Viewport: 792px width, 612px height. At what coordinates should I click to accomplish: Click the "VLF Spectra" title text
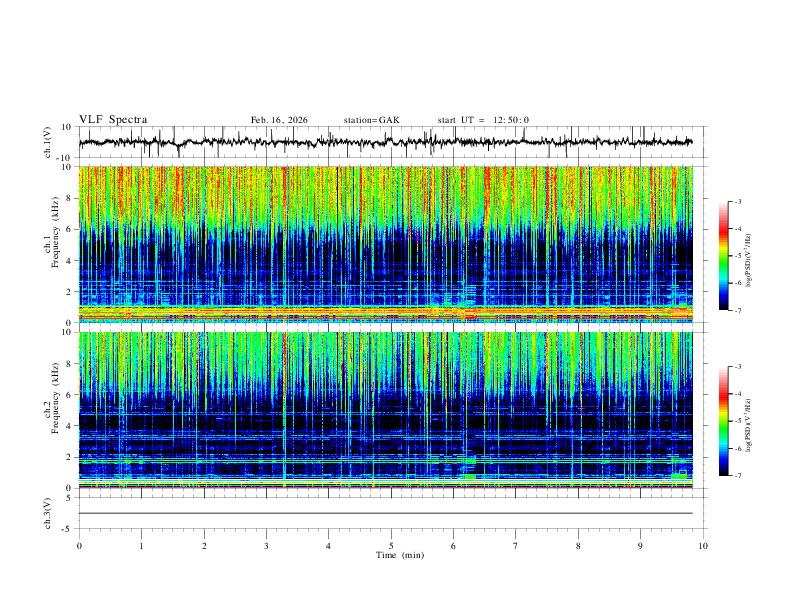113,120
